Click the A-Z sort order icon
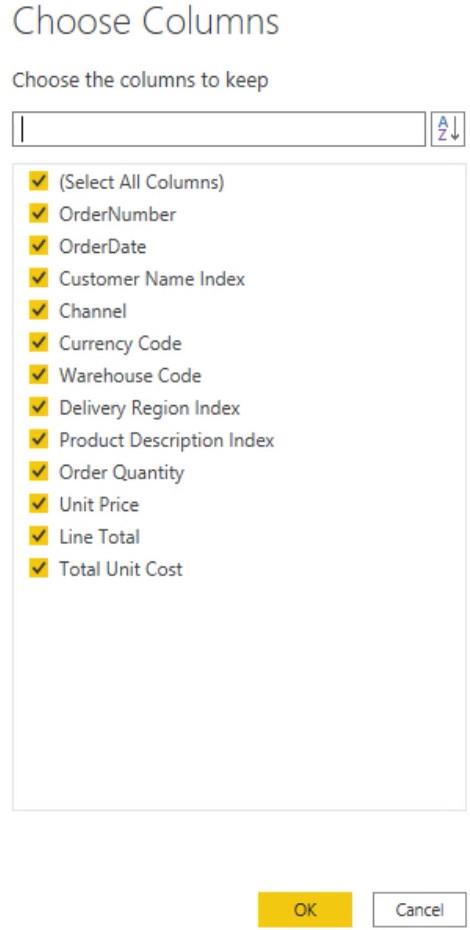470x930 pixels. pos(448,129)
